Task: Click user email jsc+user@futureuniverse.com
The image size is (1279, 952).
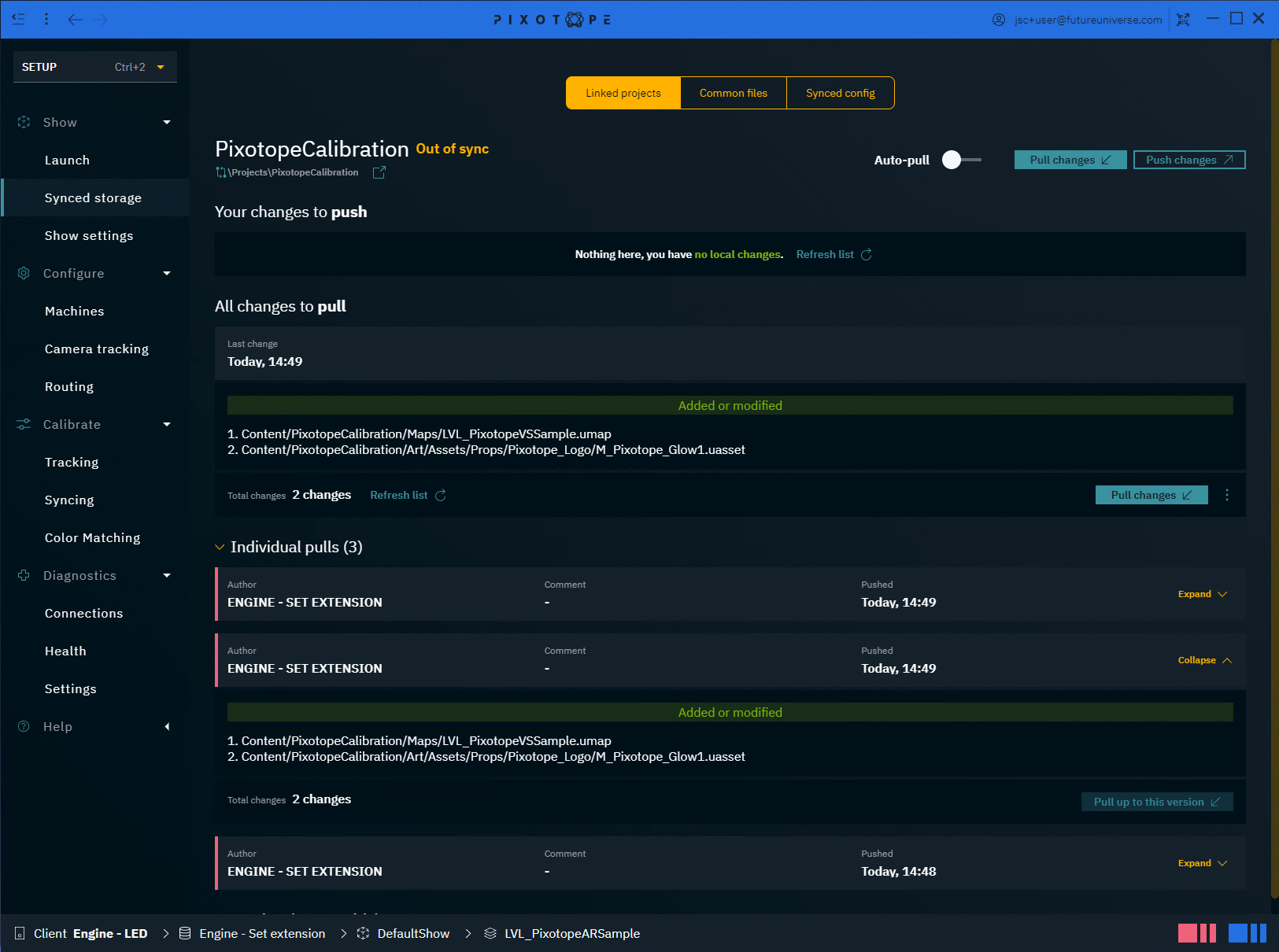Action: pyautogui.click(x=1088, y=20)
